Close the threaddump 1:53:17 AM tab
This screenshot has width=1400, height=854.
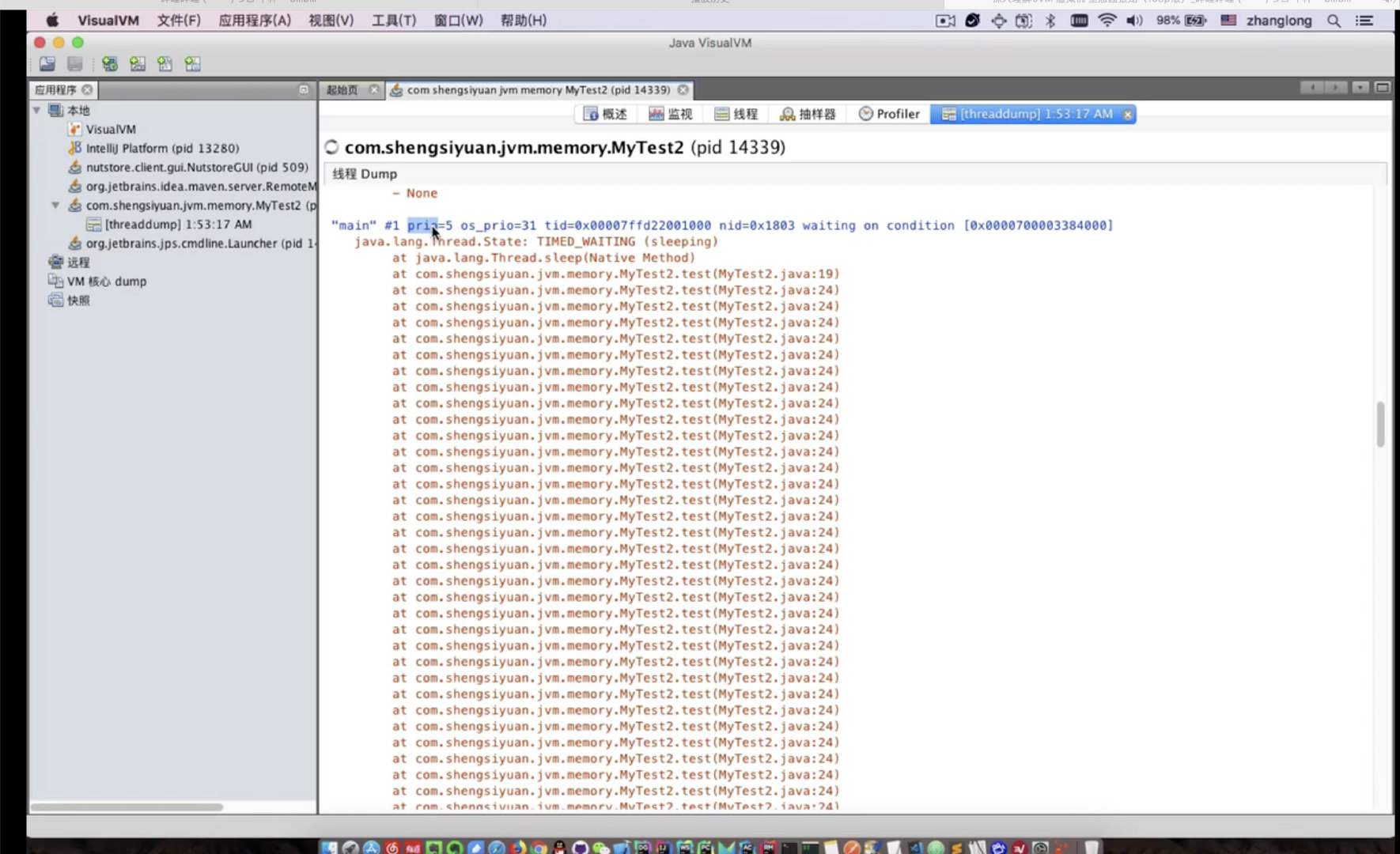pyautogui.click(x=1128, y=115)
